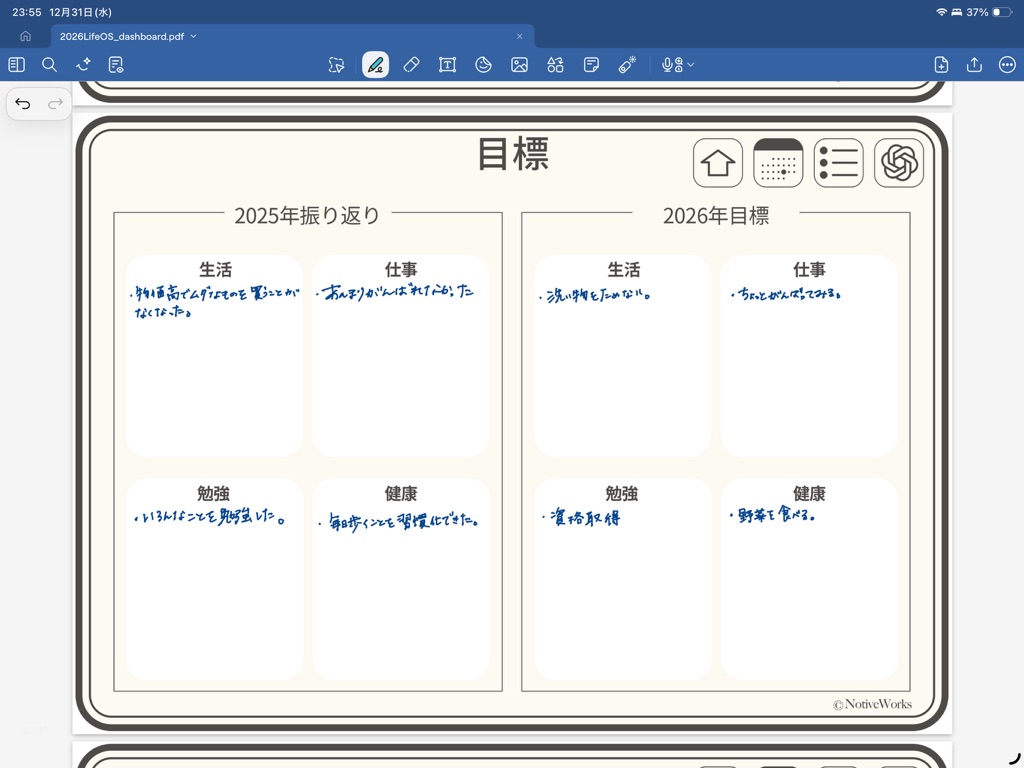Pick the Laser pointer tool

coord(627,65)
